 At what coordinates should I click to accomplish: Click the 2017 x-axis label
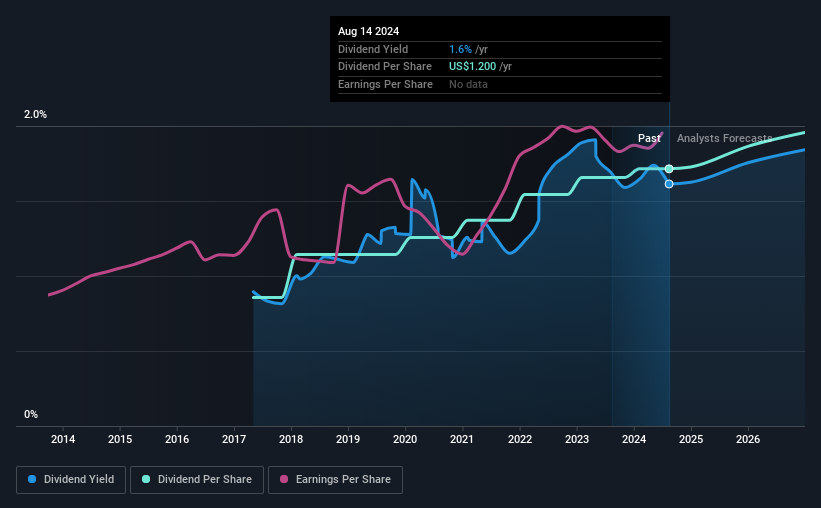tap(234, 439)
